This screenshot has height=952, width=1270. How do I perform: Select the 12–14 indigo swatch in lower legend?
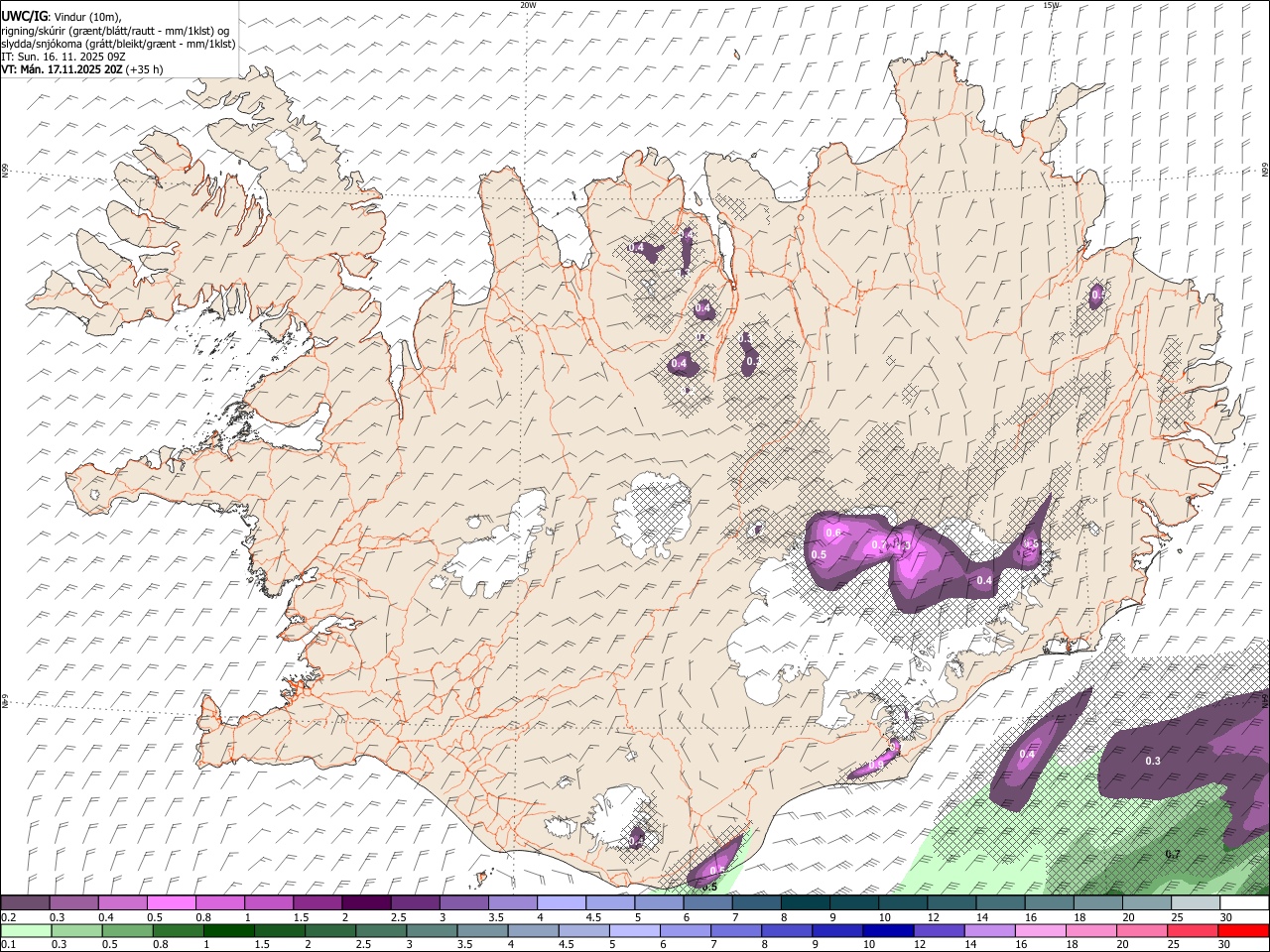pos(940,931)
